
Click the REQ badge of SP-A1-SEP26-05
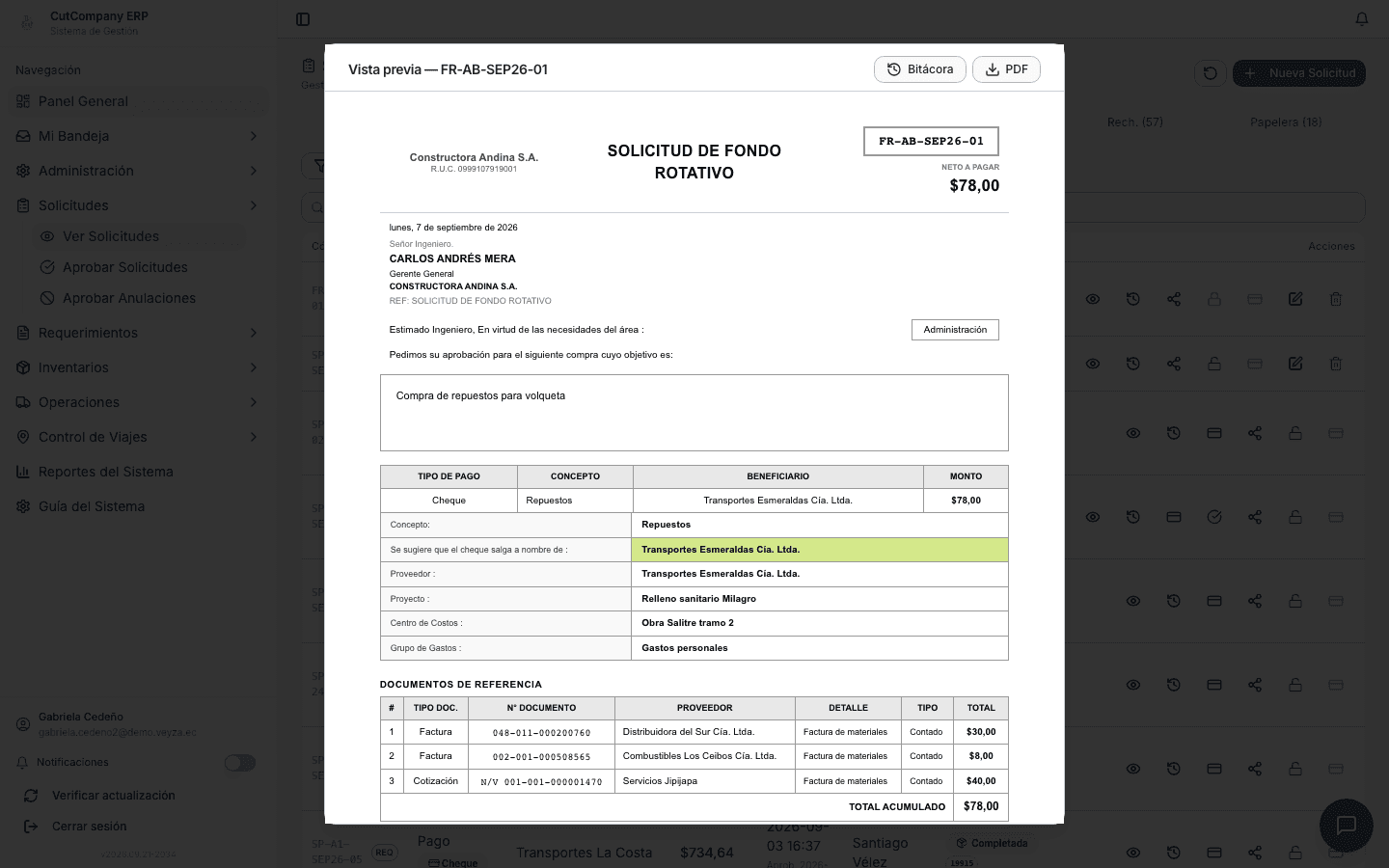pos(385,853)
